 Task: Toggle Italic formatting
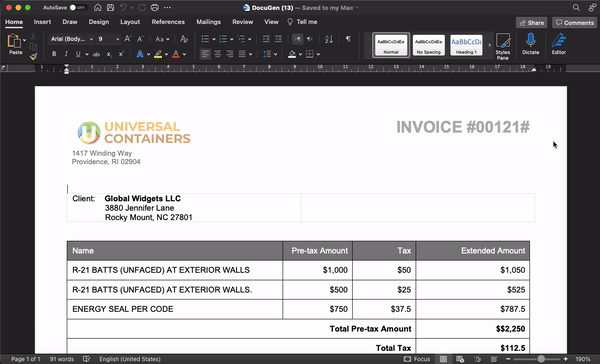66,54
